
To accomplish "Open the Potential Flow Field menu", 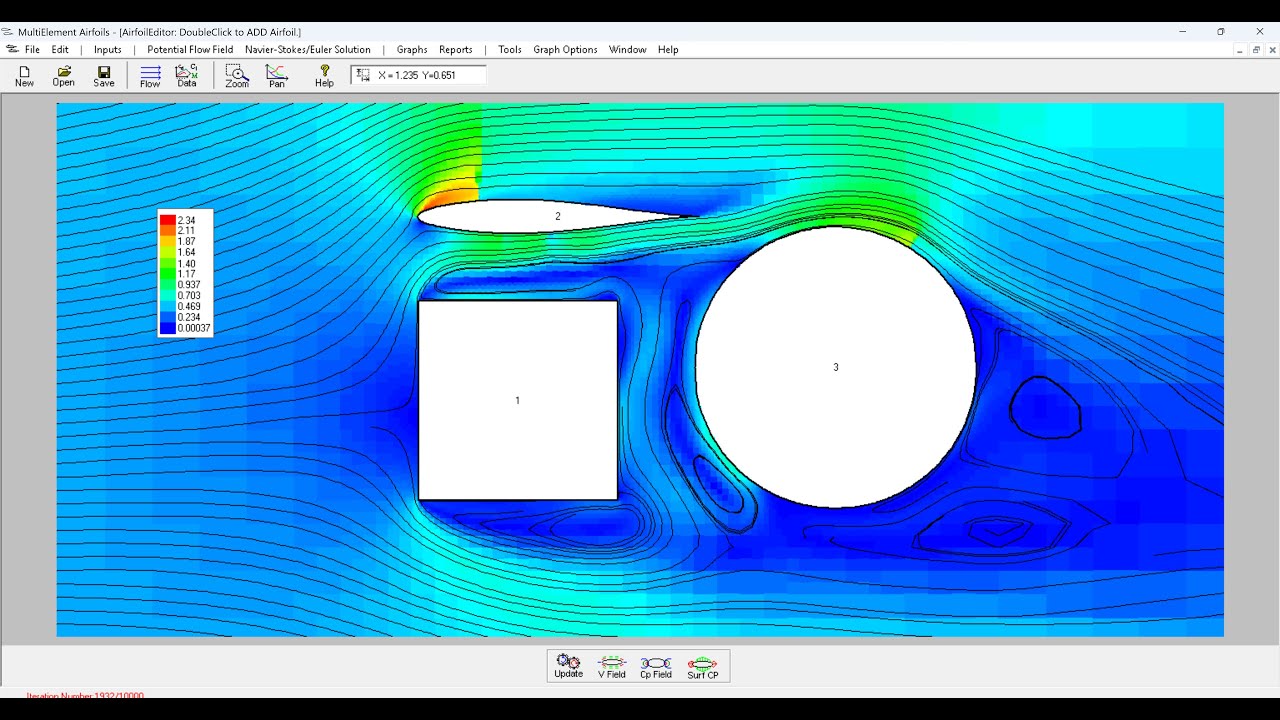I will pos(190,49).
